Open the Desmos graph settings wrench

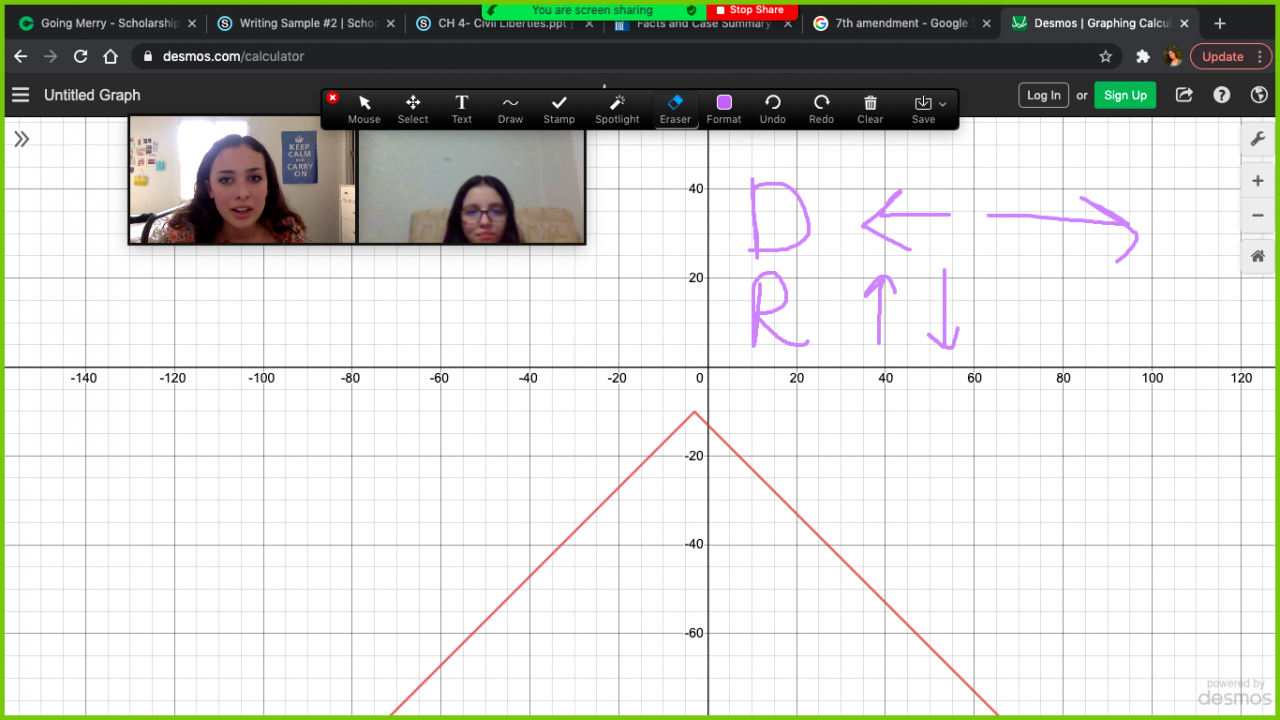(1258, 139)
